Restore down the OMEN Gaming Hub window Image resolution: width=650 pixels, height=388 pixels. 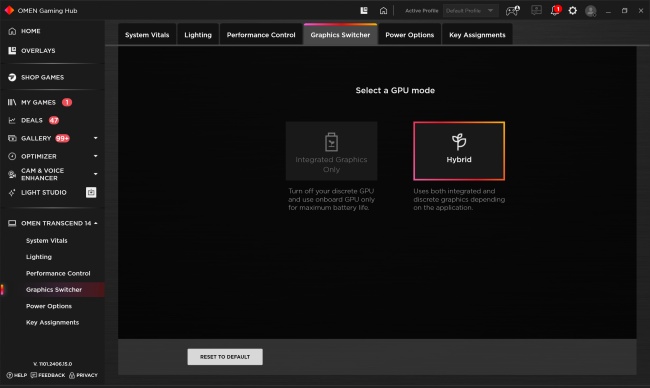(x=624, y=11)
